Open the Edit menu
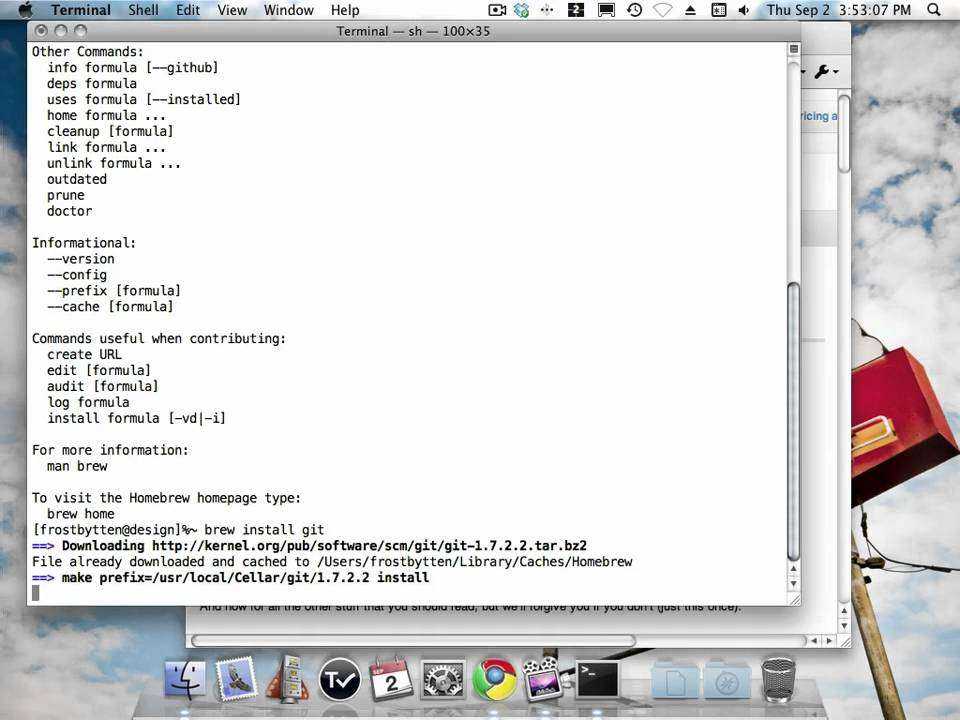 point(188,10)
